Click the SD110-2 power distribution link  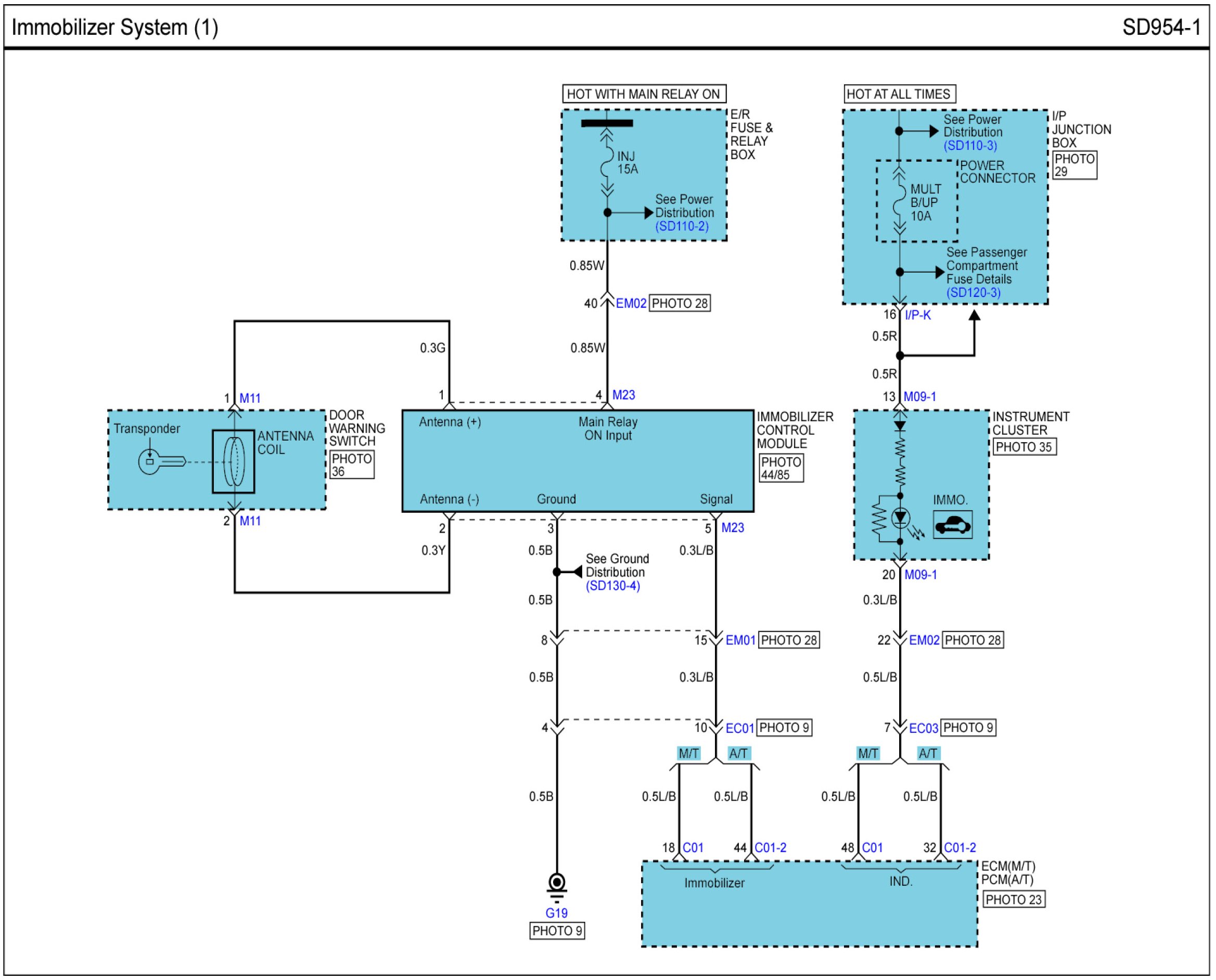point(682,226)
